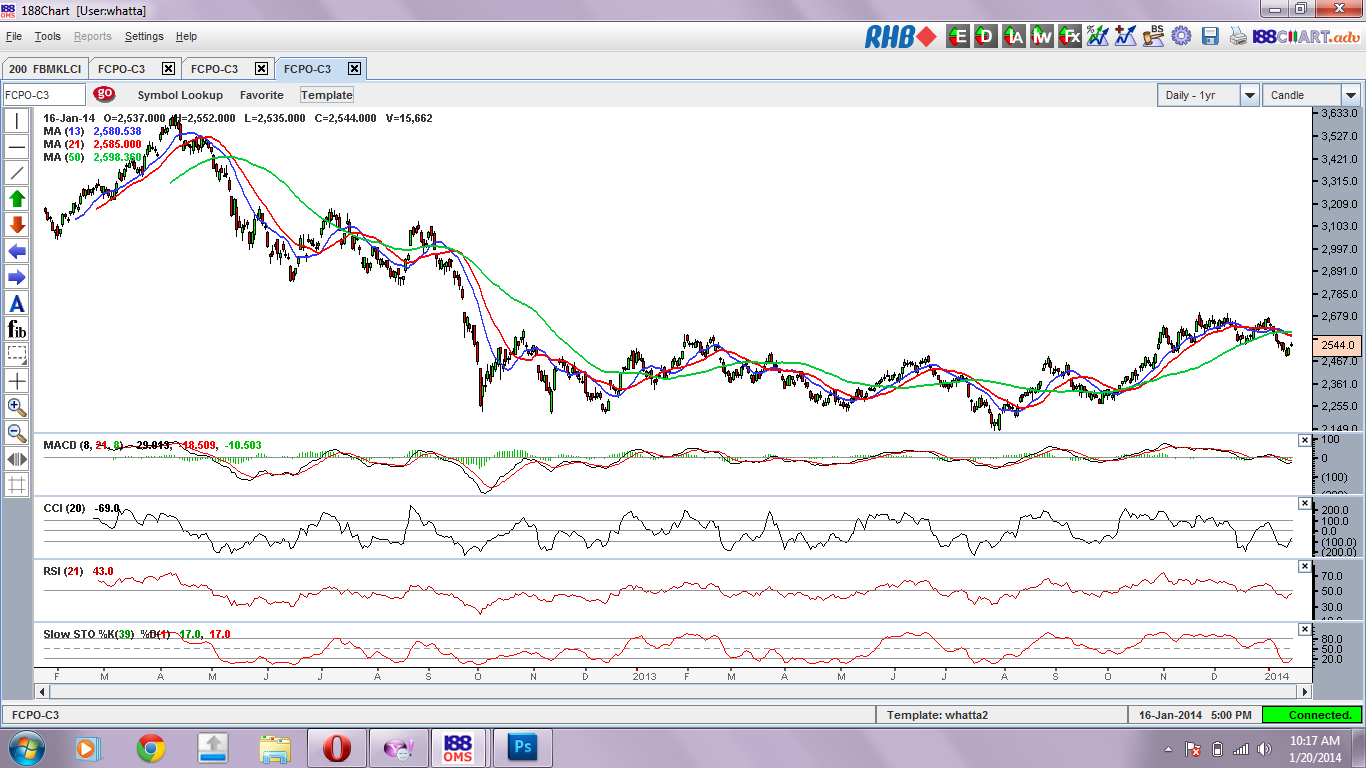Screen dimensions: 1366x768
Task: Open settings gear in toolbar
Action: click(1182, 37)
